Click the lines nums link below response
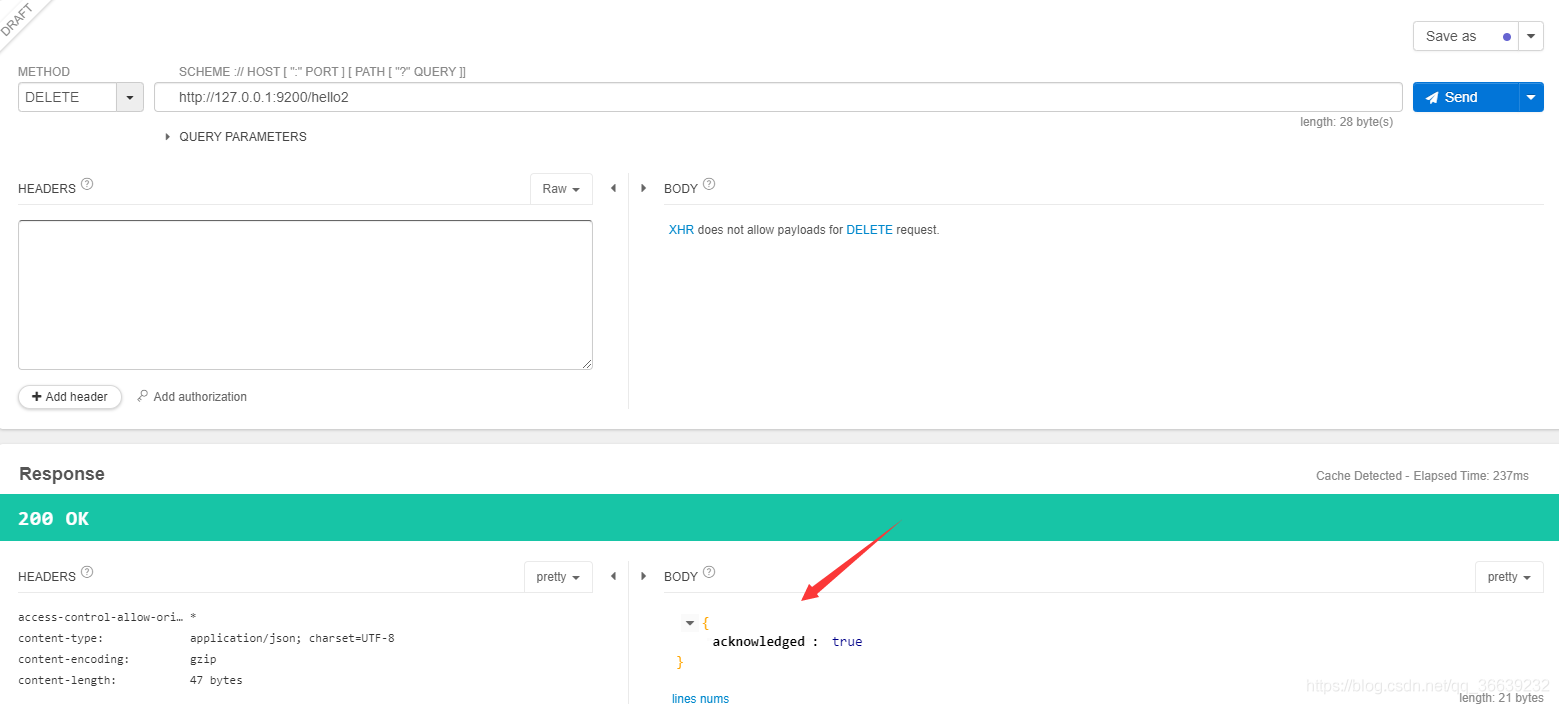Image resolution: width=1559 pixels, height=704 pixels. click(x=700, y=698)
